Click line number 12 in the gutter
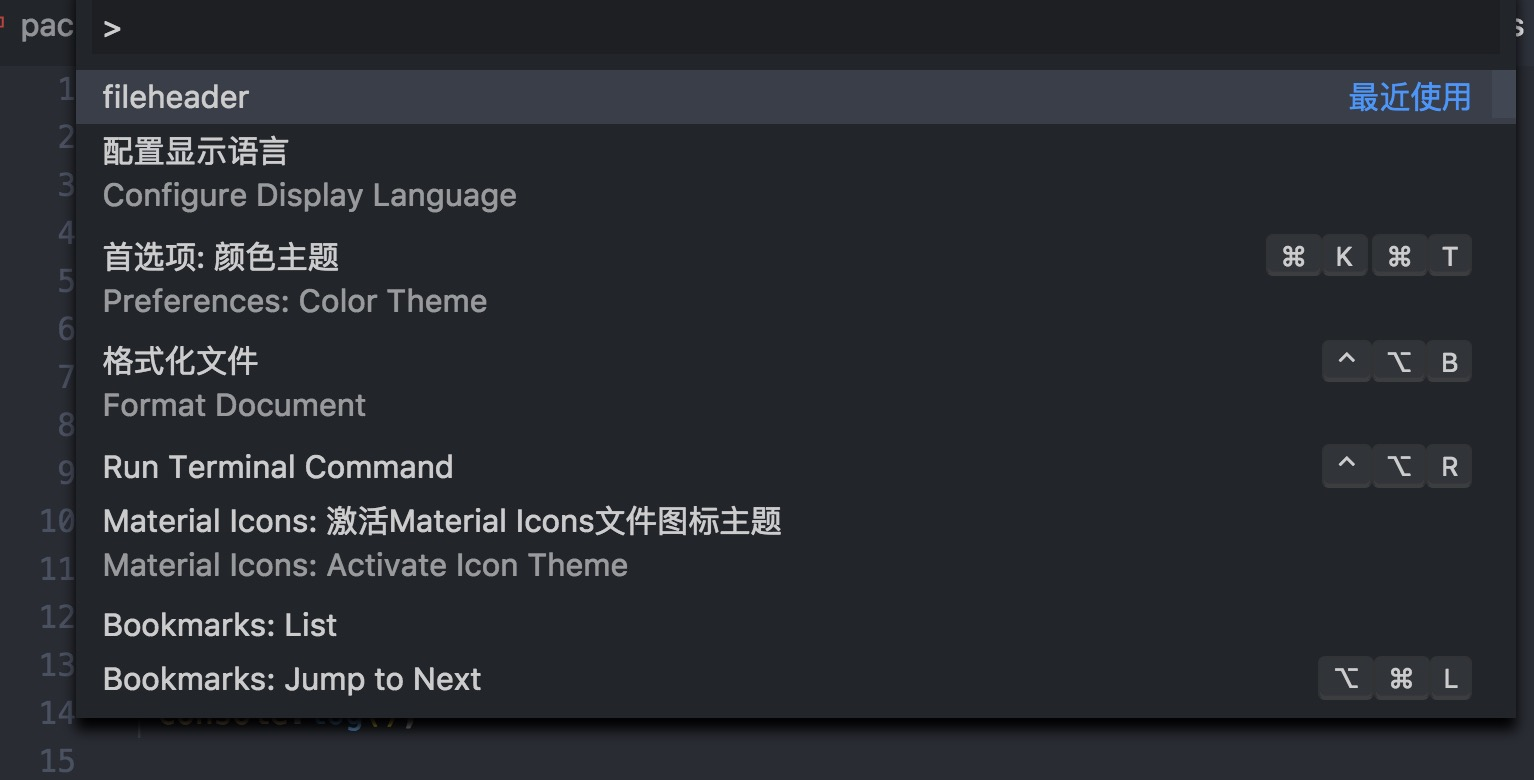Screen dimensions: 1534x780 click(57, 617)
